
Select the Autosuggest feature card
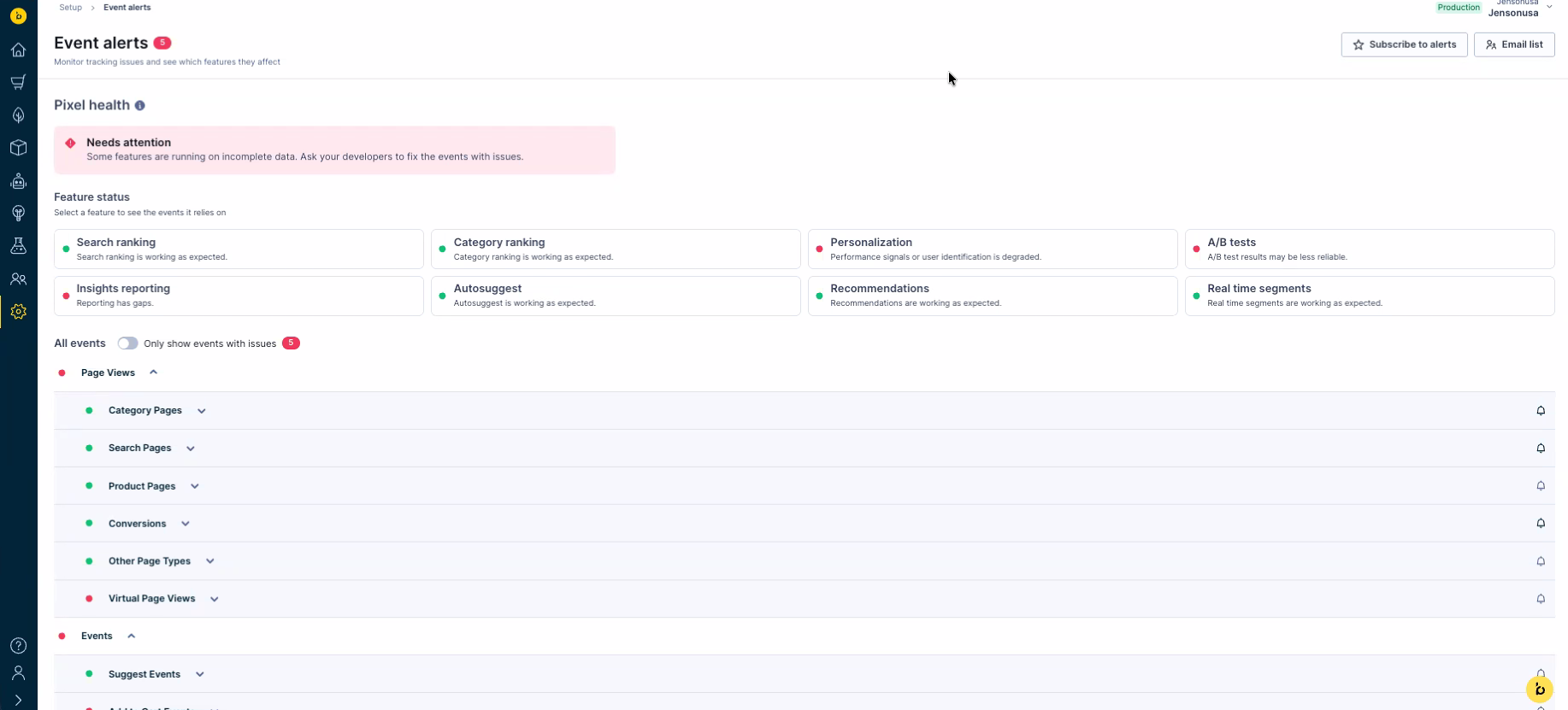pos(616,296)
